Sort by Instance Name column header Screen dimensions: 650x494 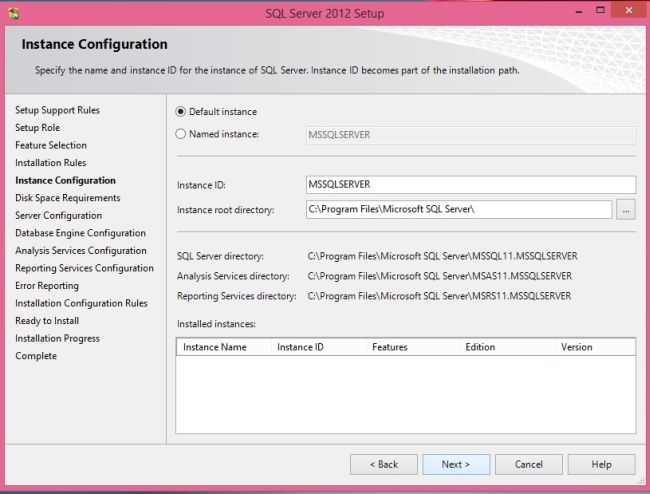tap(224, 347)
